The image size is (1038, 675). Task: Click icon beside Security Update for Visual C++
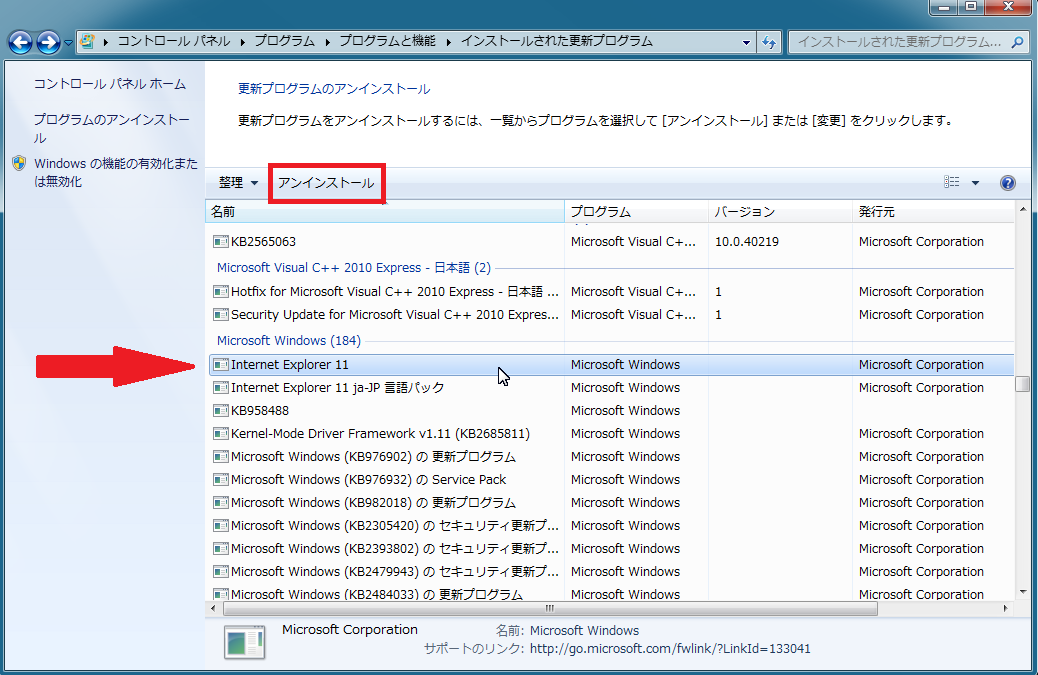(x=220, y=314)
